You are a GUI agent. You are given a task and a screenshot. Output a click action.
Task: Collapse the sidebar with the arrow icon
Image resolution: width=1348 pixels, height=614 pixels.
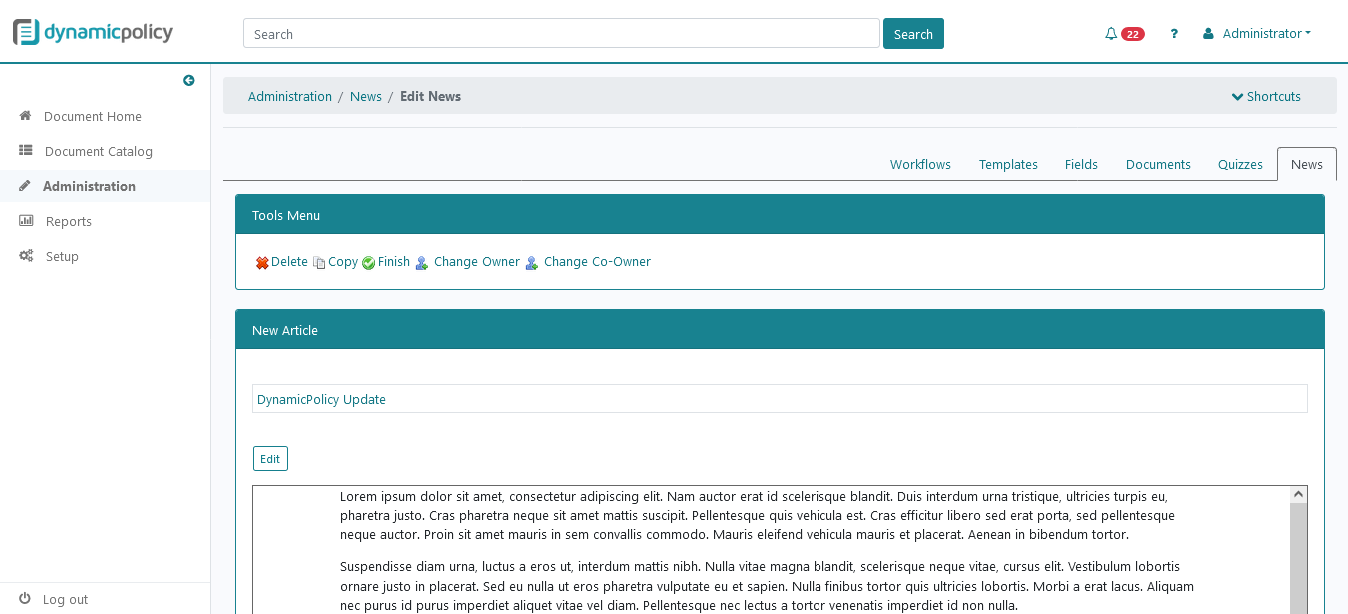(189, 81)
